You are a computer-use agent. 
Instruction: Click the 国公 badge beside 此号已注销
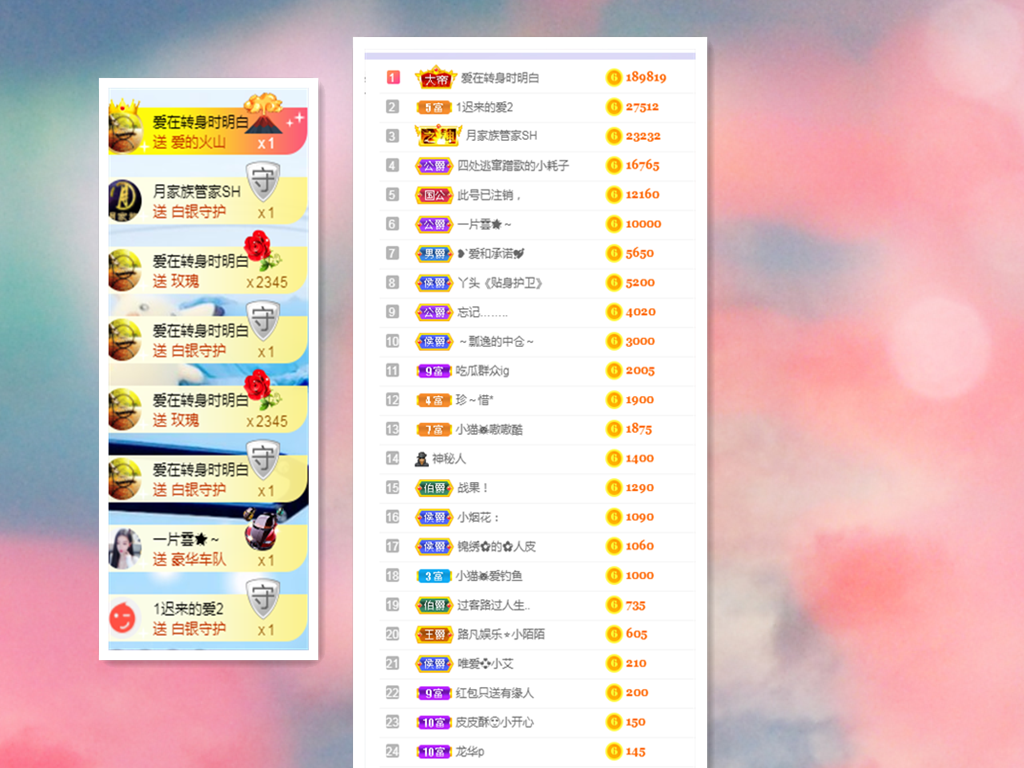(x=434, y=195)
